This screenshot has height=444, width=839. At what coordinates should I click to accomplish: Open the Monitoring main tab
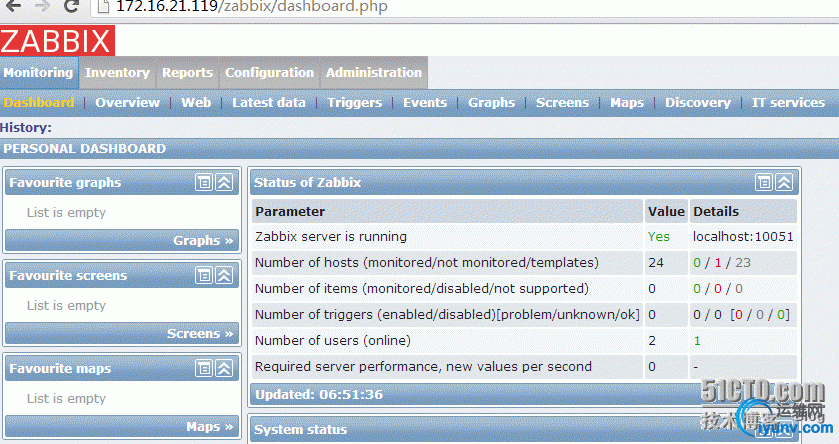coord(39,73)
